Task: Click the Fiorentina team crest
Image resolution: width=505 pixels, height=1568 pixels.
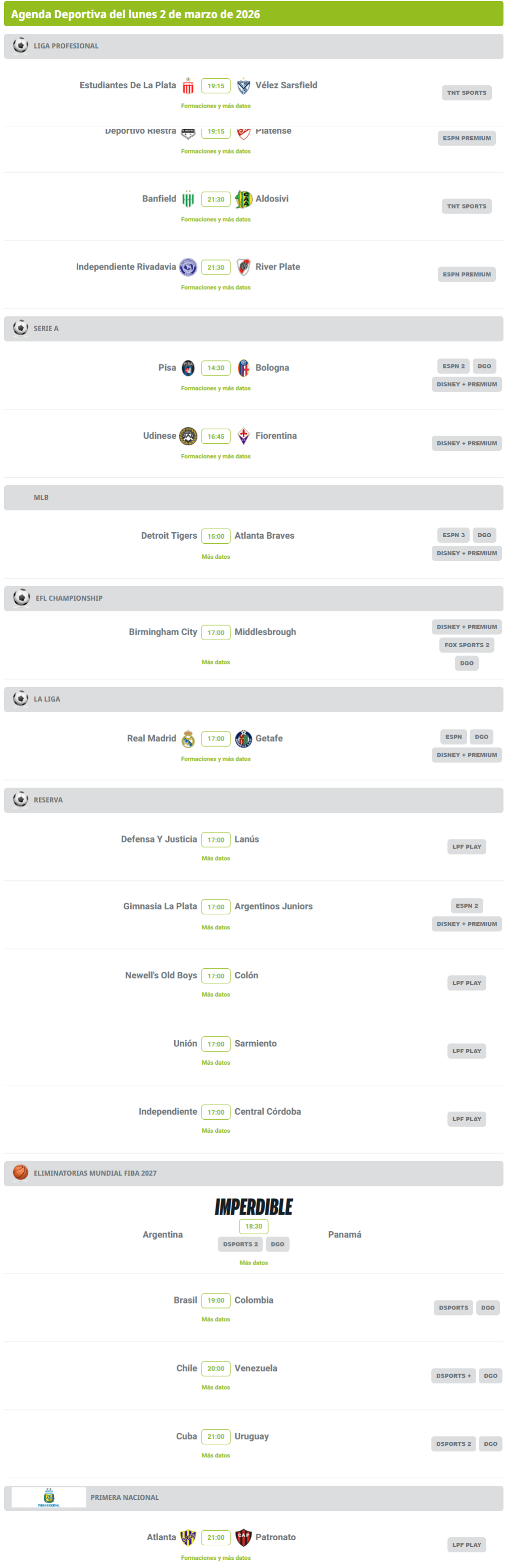Action: coord(244,436)
